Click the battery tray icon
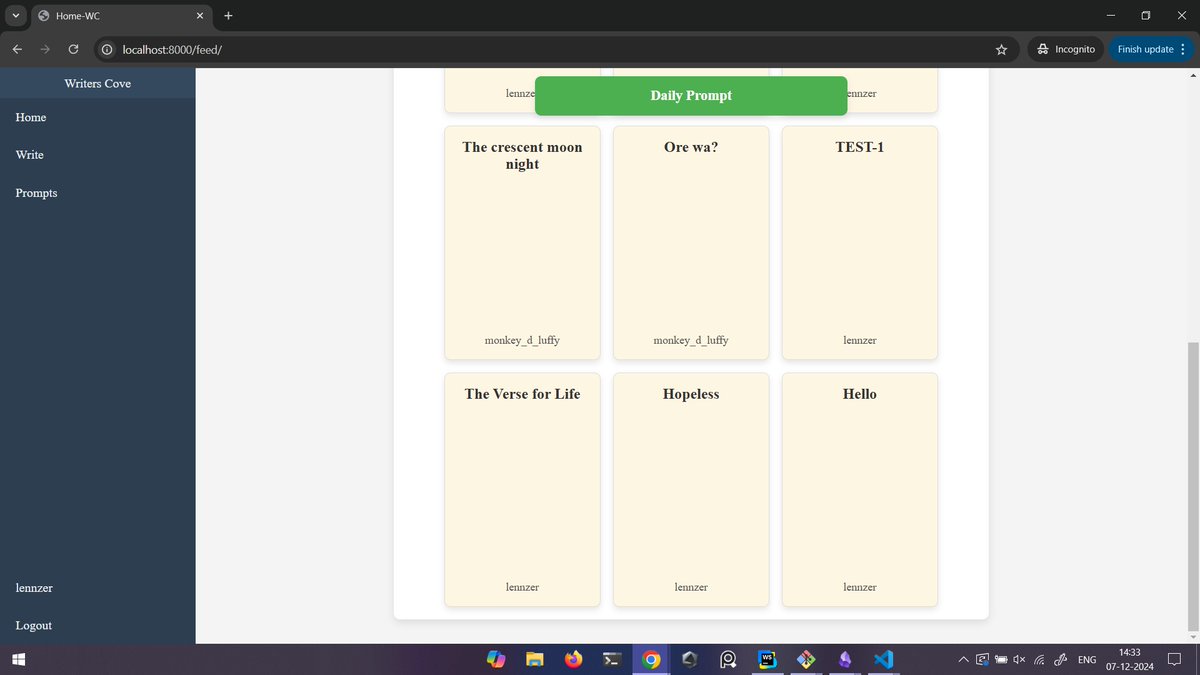The height and width of the screenshot is (675, 1200). click(1001, 660)
